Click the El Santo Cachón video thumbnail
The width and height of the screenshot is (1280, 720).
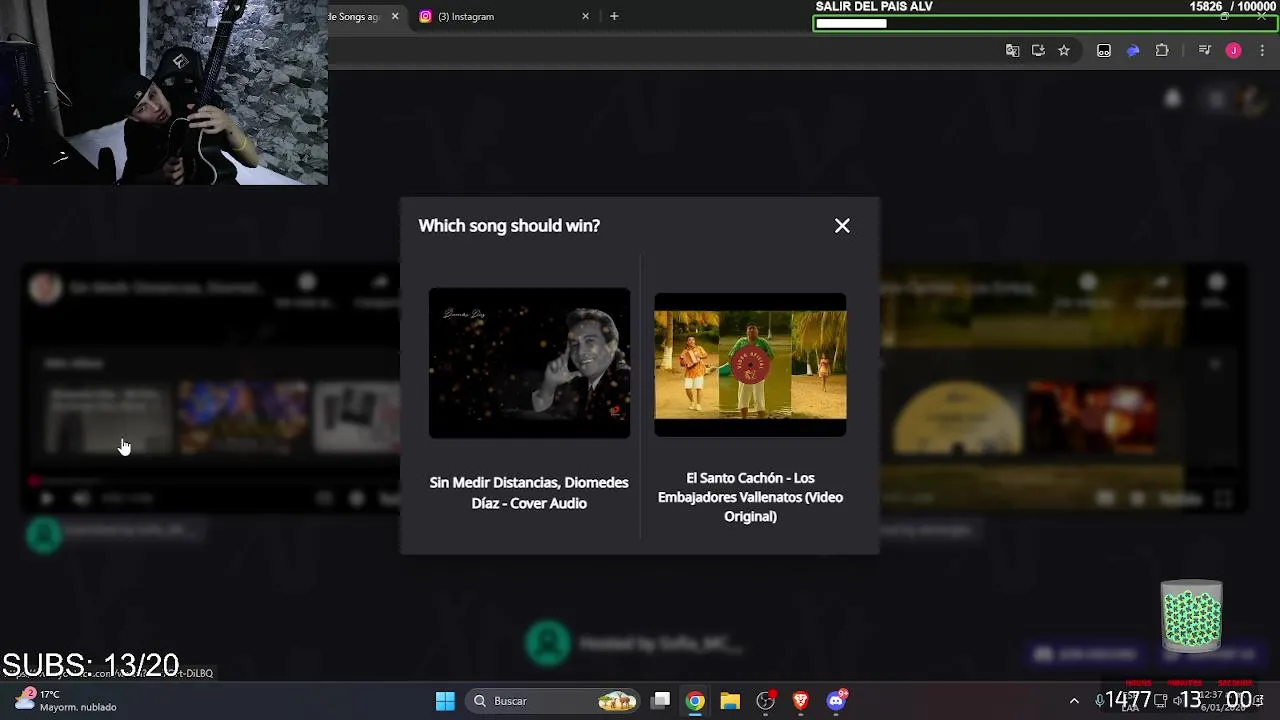[750, 364]
